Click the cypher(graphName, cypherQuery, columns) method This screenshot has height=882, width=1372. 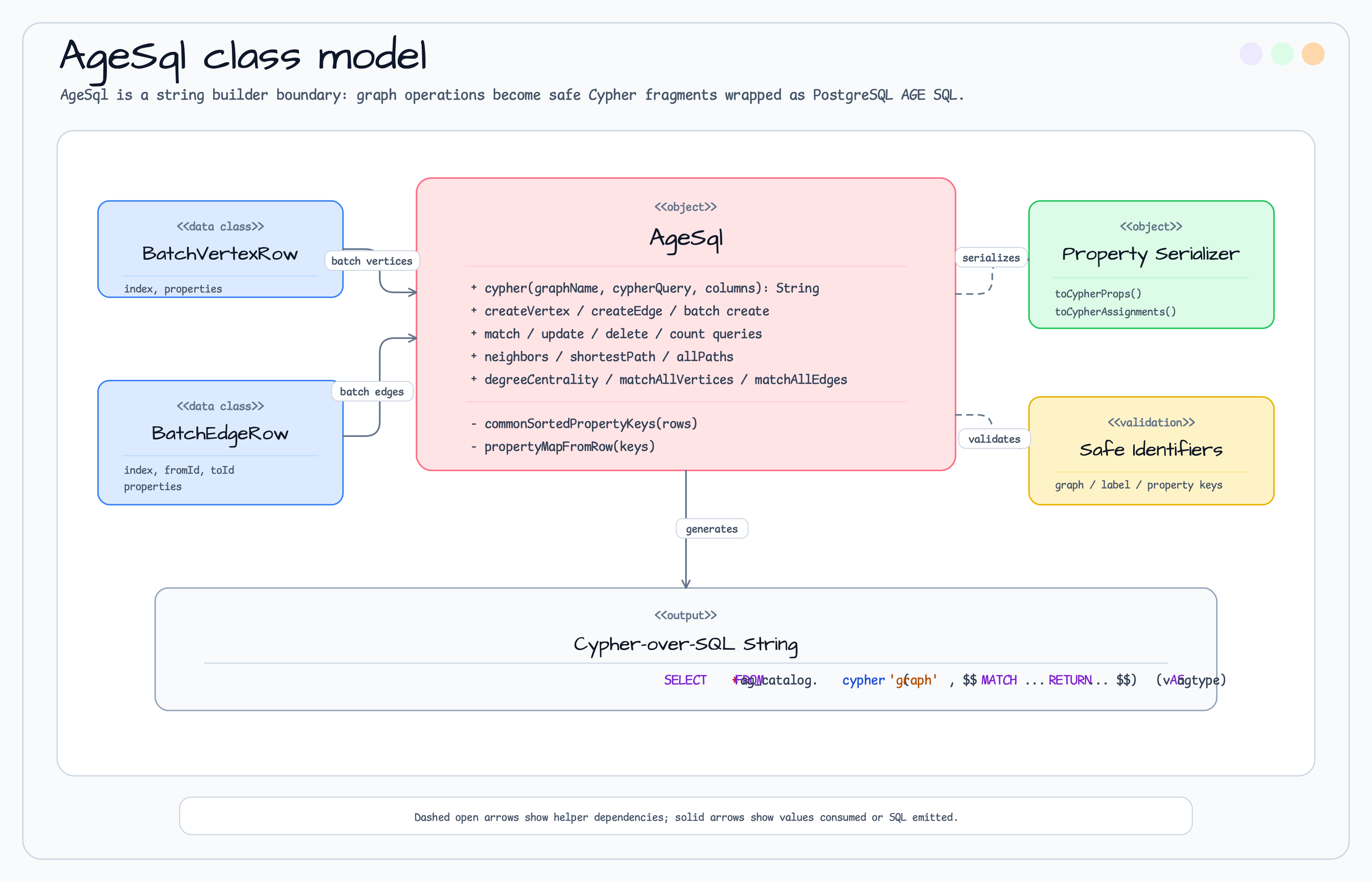pos(645,289)
